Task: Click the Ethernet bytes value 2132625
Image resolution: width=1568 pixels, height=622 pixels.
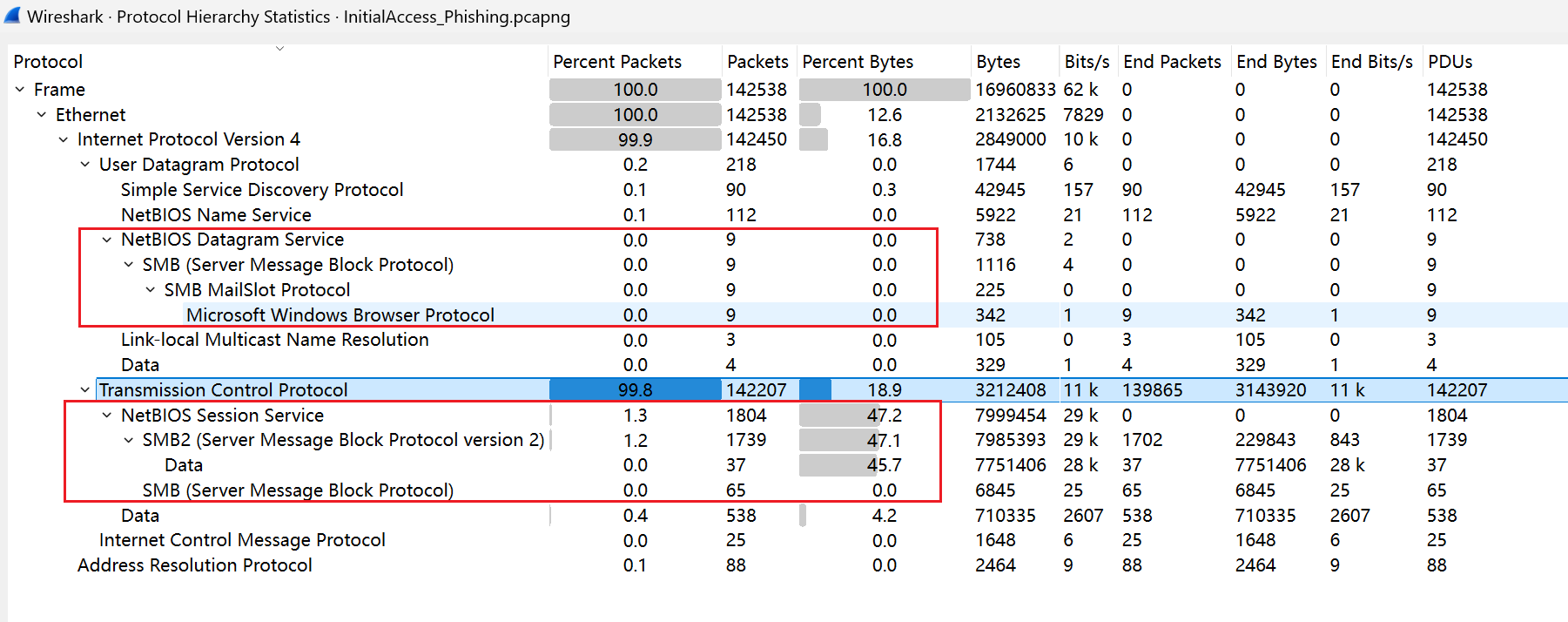Action: [x=1010, y=115]
